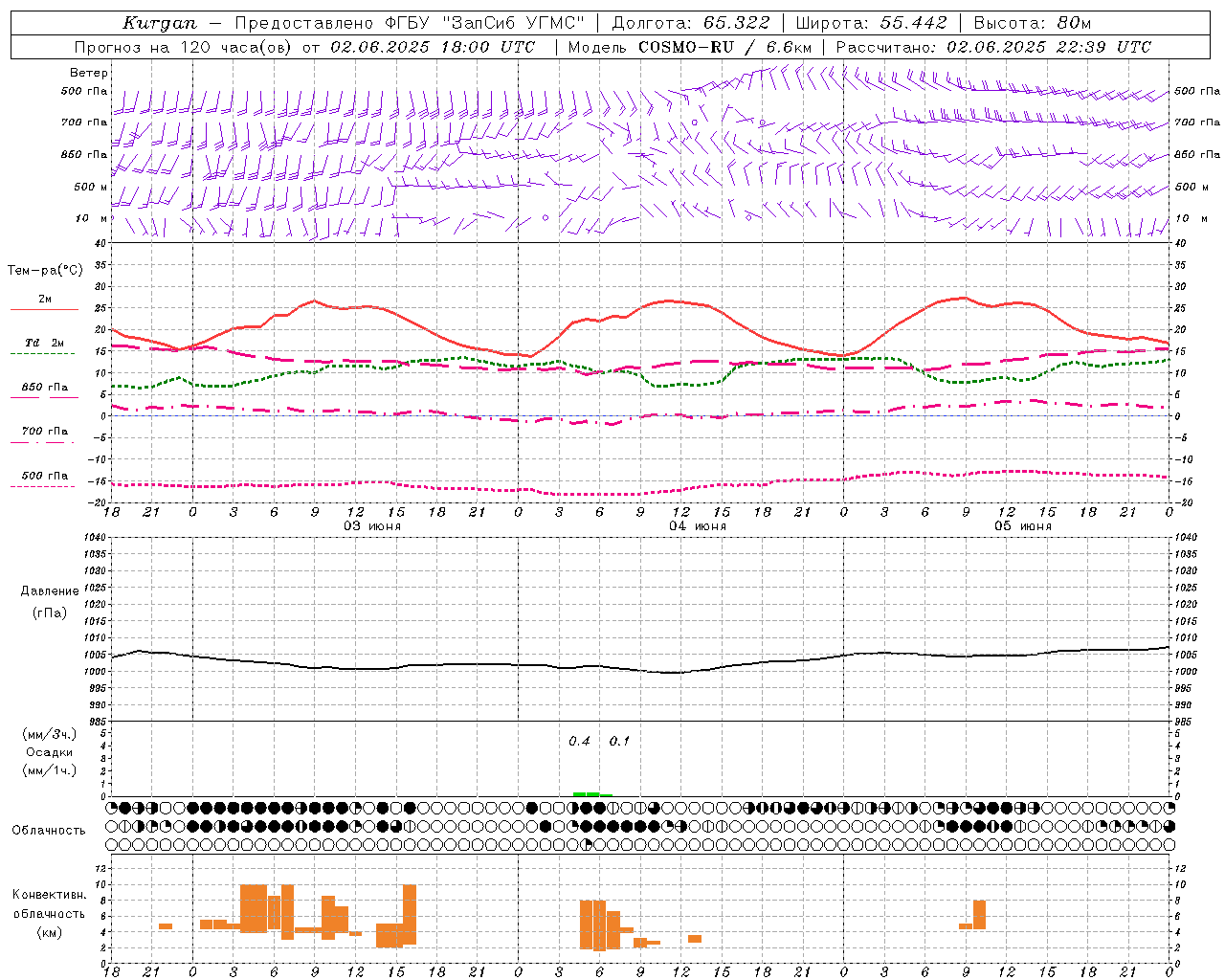Click the 'Td 2м' dew point legend entry

[x=44, y=343]
